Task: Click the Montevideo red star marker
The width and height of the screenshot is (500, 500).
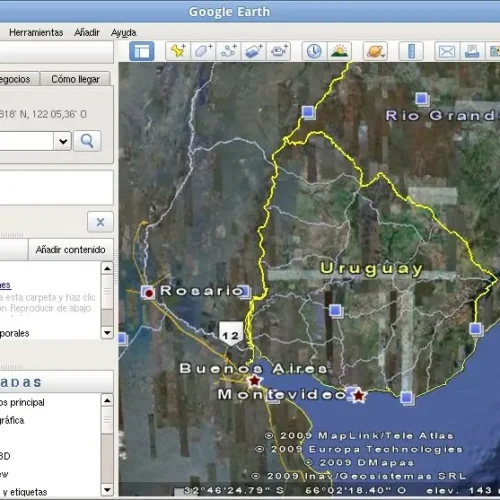Action: point(359,396)
